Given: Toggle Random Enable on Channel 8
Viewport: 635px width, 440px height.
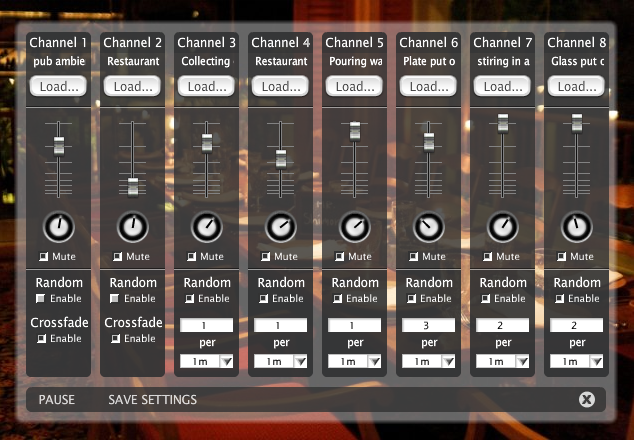Looking at the screenshot, I should tap(559, 299).
